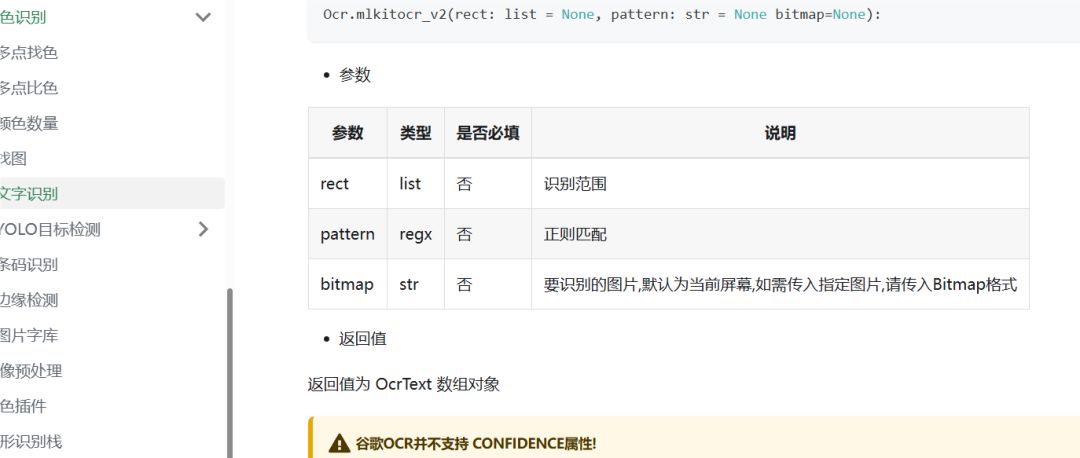Go to the 颜色数量 sidebar entry

pos(30,123)
